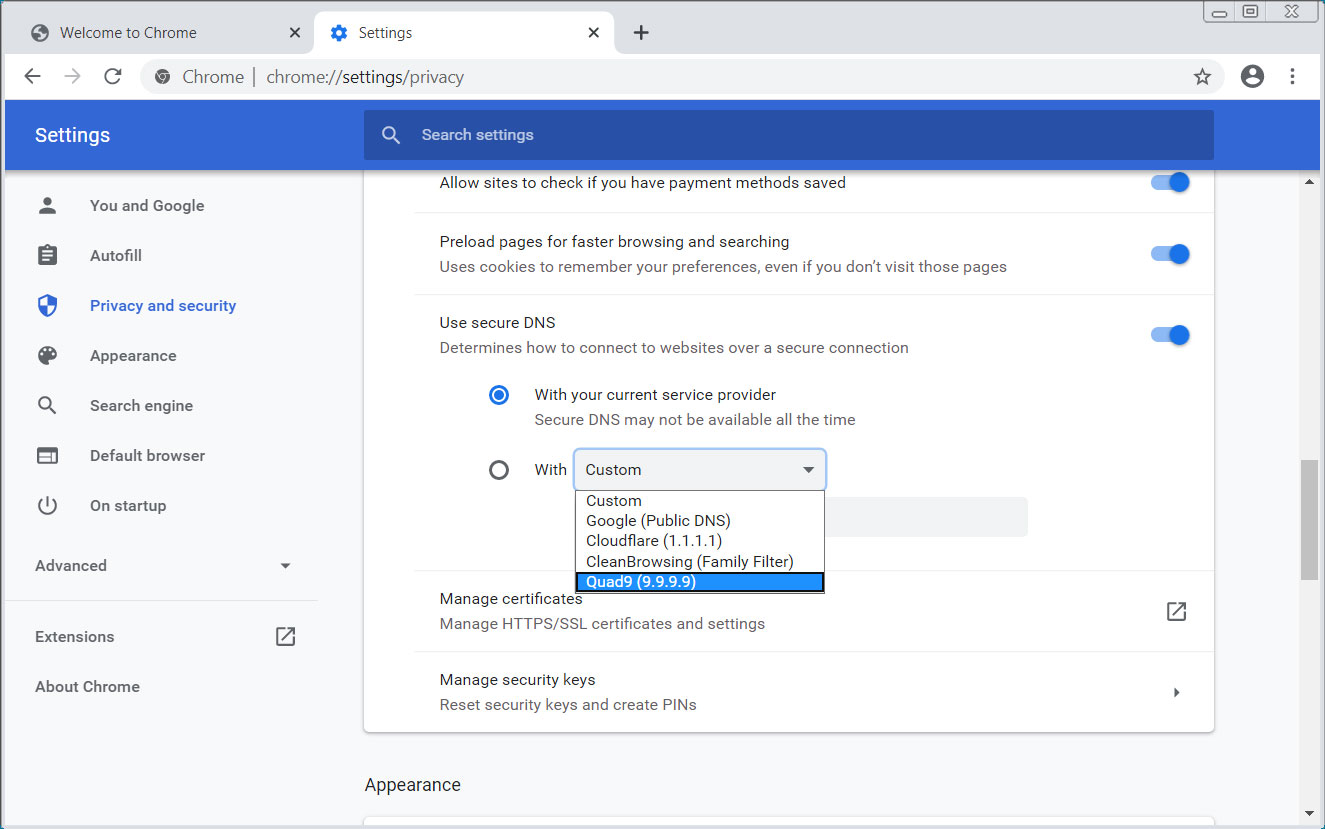1325x829 pixels.
Task: Open Appearance settings in sidebar
Action: 133,355
